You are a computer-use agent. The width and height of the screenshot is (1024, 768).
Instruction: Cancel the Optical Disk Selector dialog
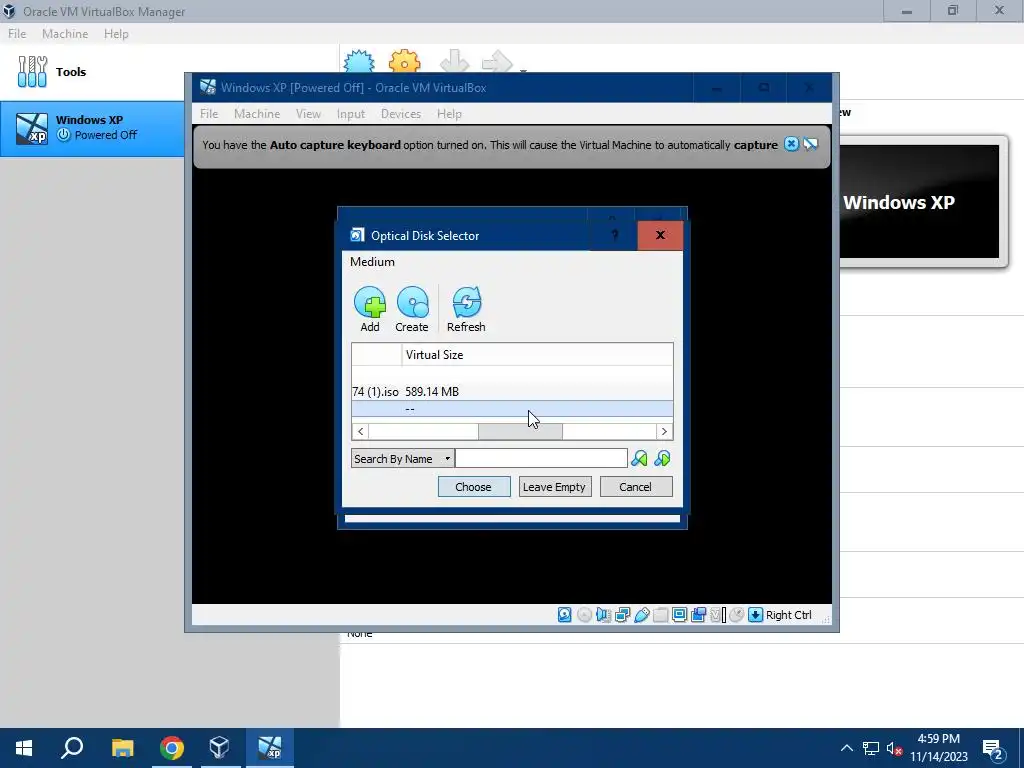[635, 487]
